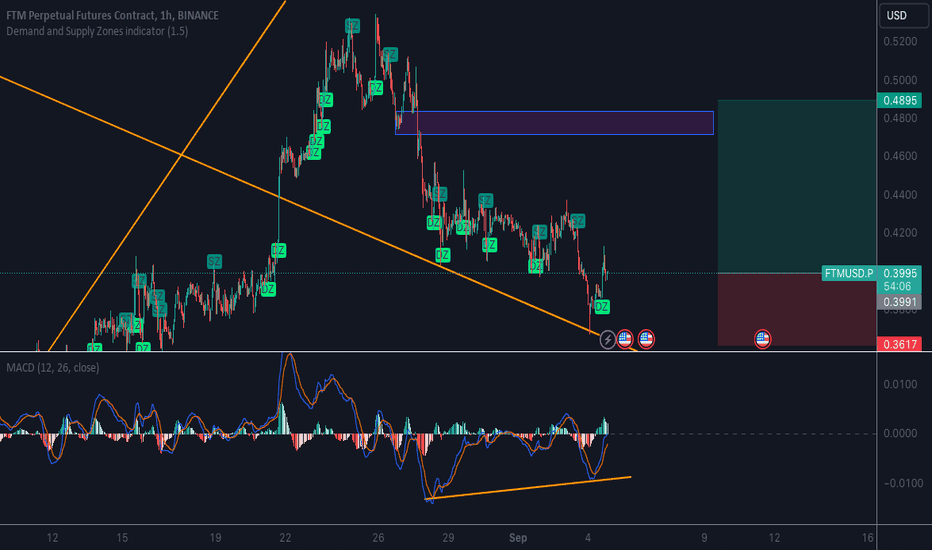Select the MACD (12, 26, close) indicator label
This screenshot has height=550, width=932.
(x=53, y=367)
